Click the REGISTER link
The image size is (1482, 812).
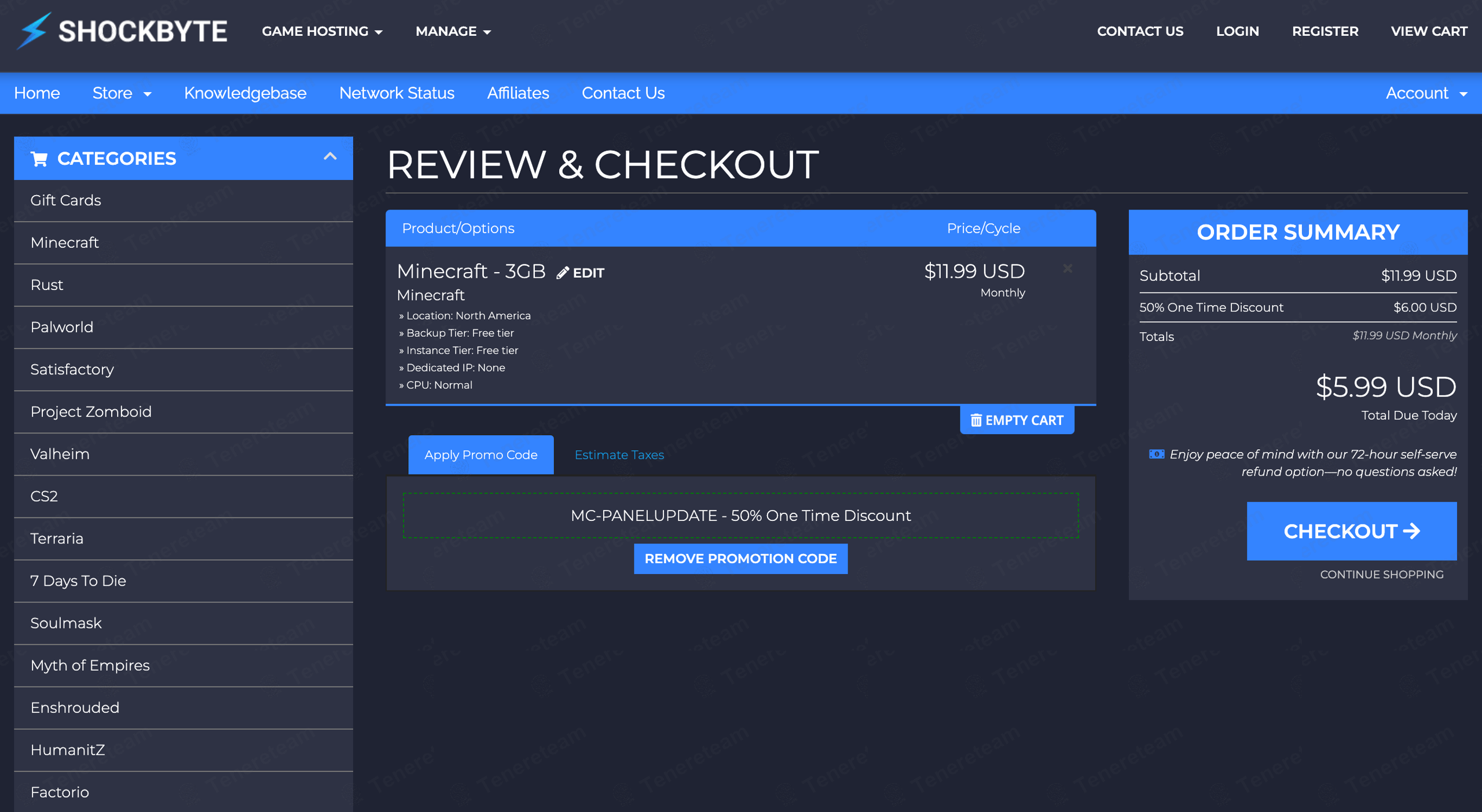[1325, 31]
